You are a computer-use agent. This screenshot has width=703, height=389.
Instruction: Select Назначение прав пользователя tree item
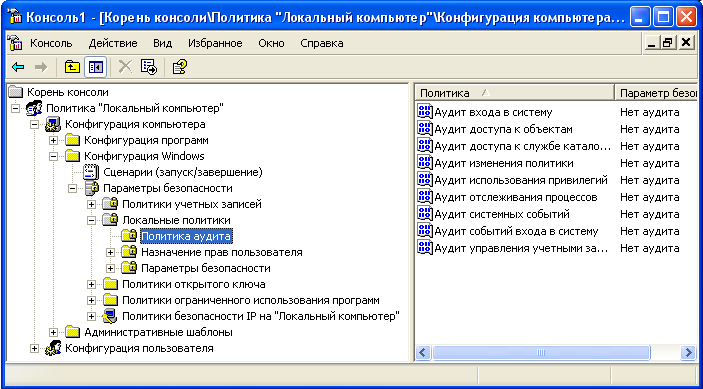221,252
